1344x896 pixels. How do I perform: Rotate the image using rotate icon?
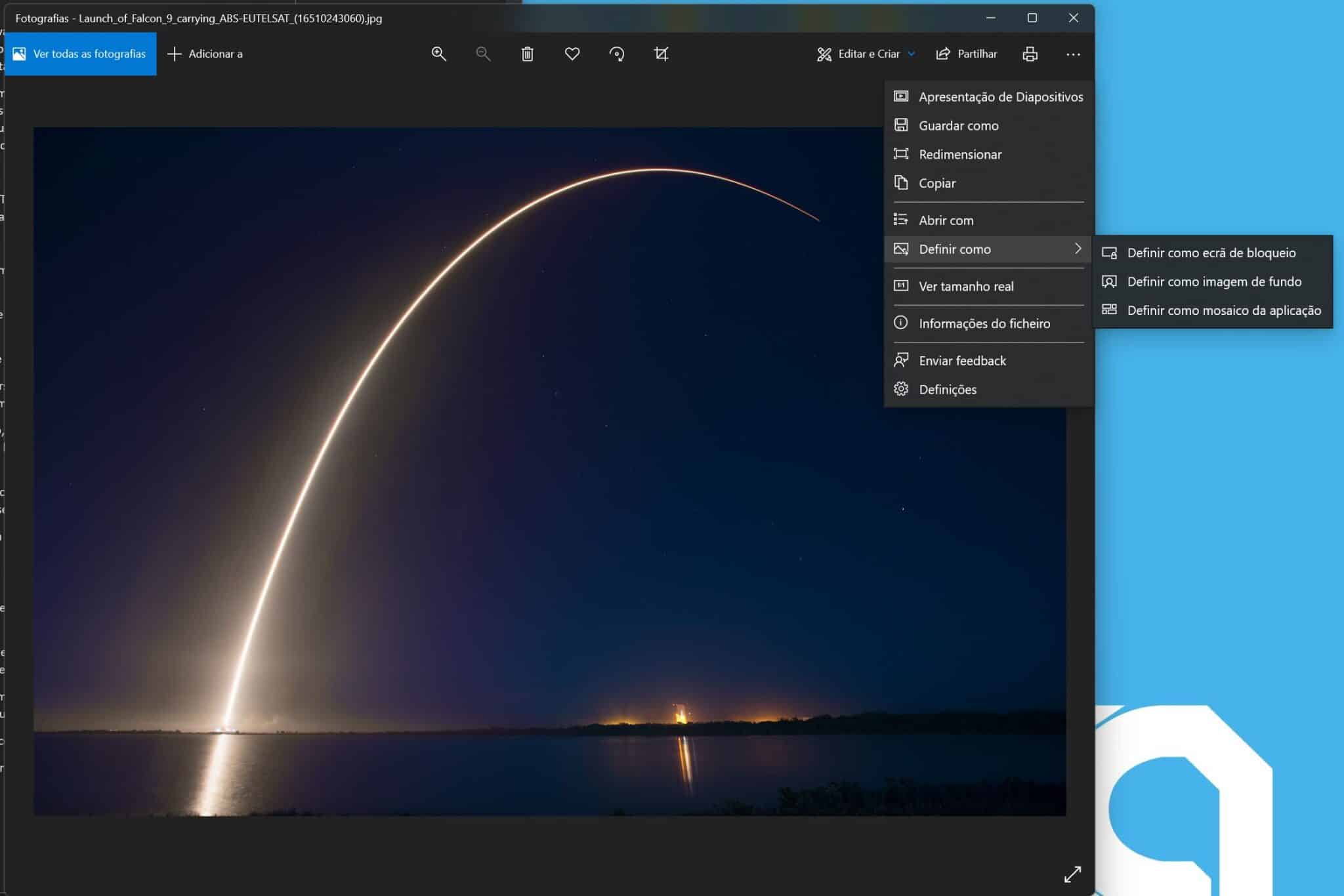tap(617, 54)
